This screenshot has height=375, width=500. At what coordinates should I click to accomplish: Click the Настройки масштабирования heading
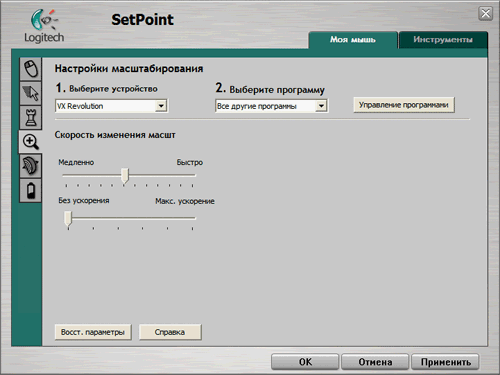[x=129, y=69]
